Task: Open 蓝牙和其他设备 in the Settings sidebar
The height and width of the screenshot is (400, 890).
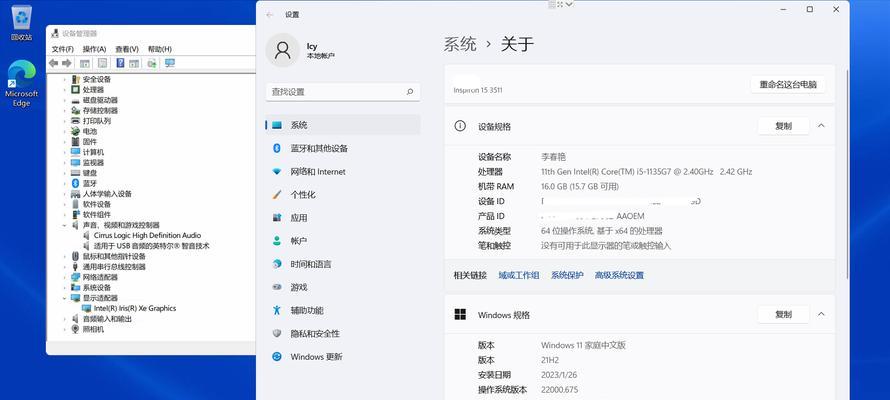Action: [x=343, y=148]
